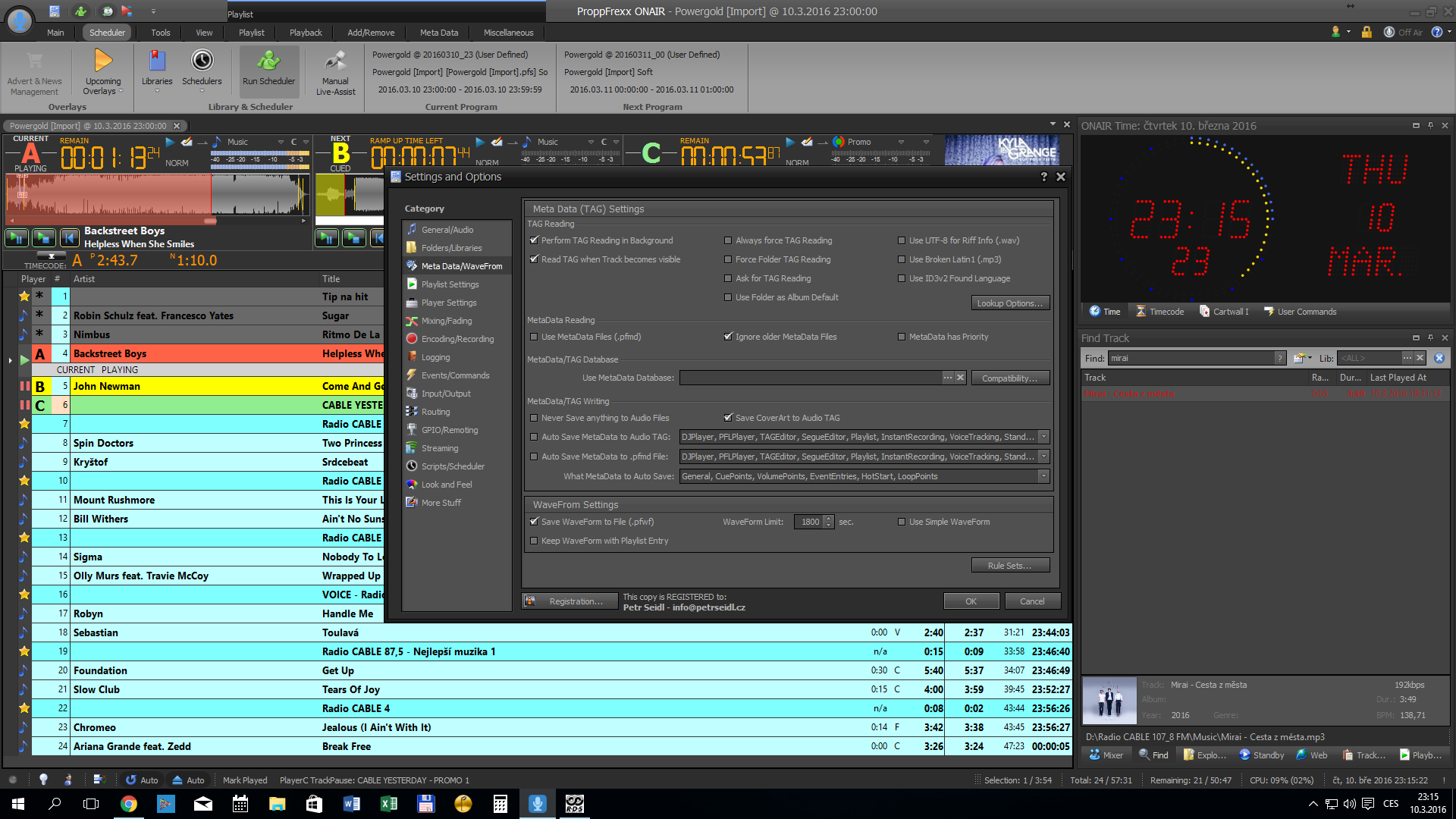Click Player A volume level meter
Viewport: 1456px width, 819px height.
click(259, 159)
